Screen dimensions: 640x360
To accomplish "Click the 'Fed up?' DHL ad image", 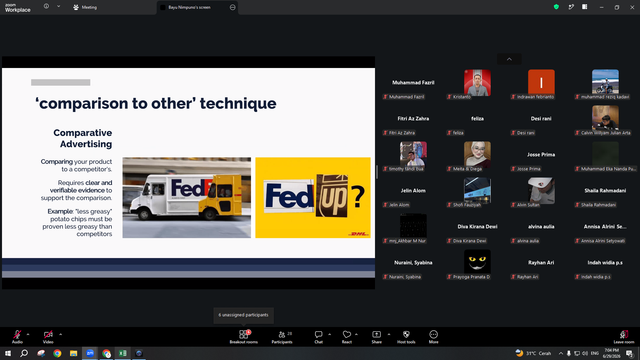I will click(x=313, y=198).
